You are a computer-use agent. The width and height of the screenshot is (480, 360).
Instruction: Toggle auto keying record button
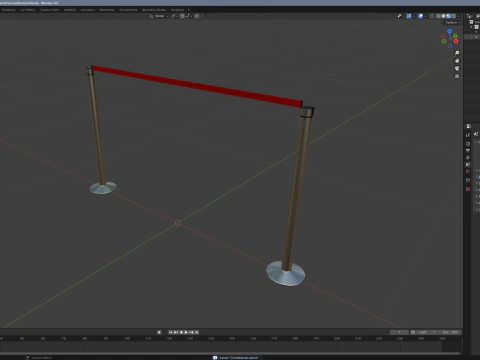click(159, 332)
